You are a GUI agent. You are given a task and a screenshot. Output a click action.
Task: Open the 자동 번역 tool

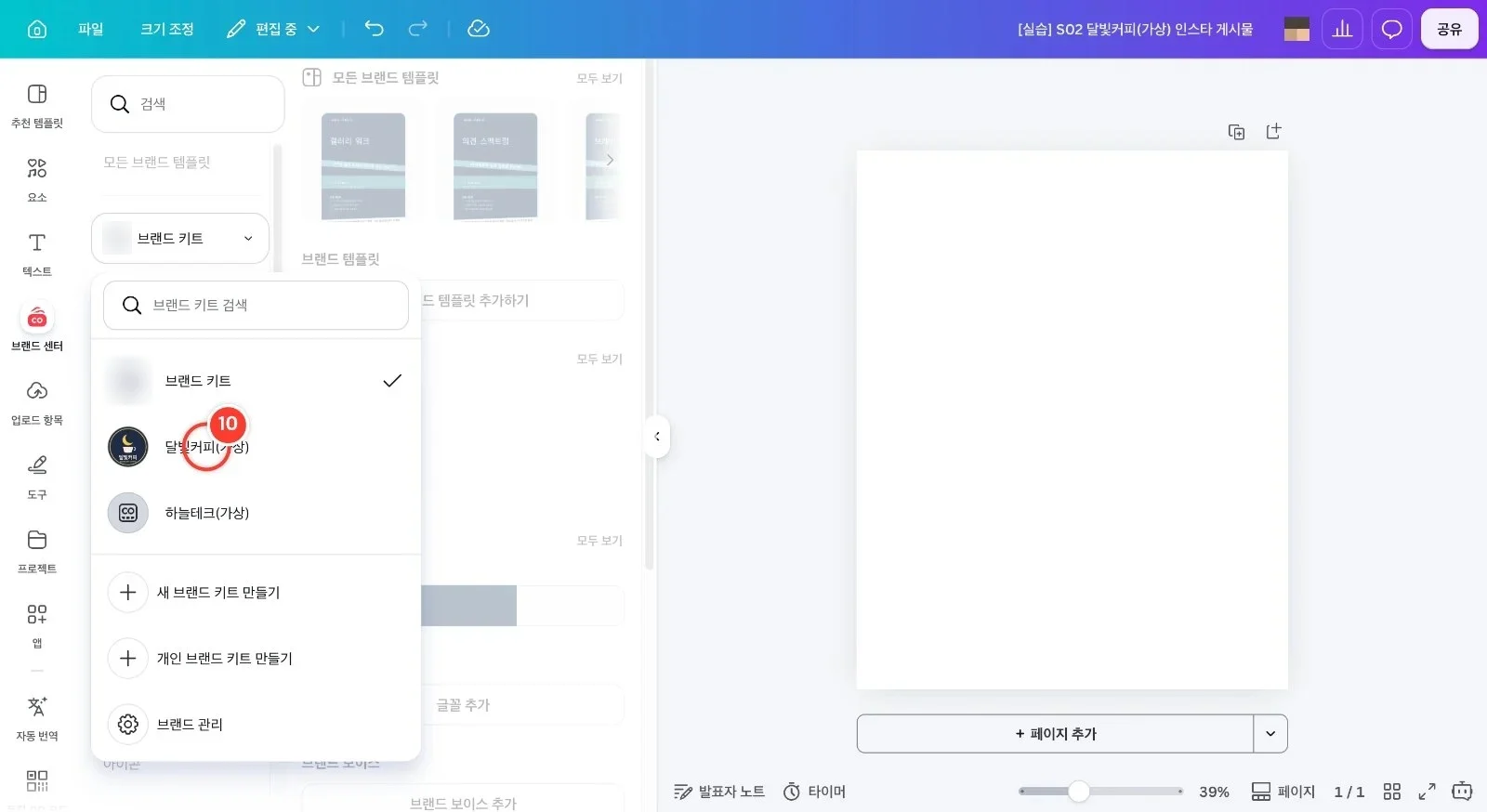tap(37, 719)
